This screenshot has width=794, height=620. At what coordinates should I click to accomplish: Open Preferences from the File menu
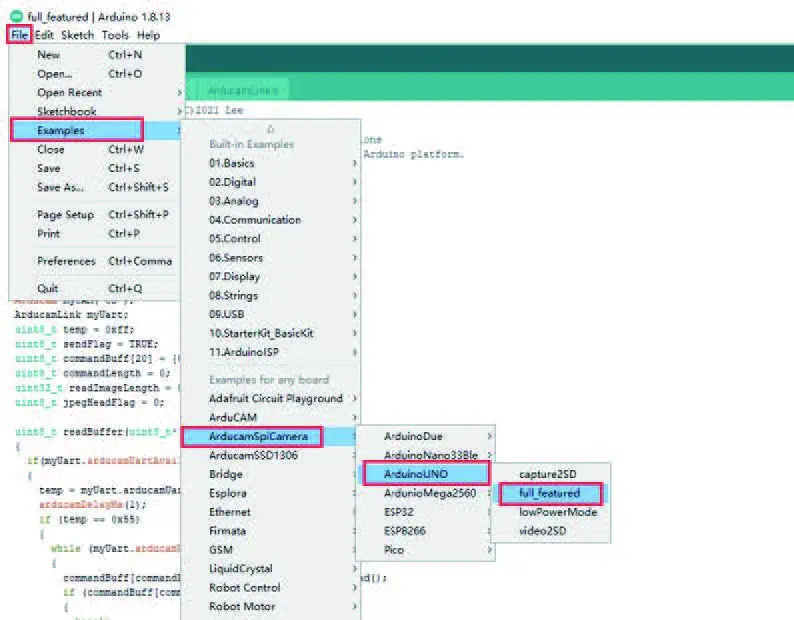pos(95,261)
